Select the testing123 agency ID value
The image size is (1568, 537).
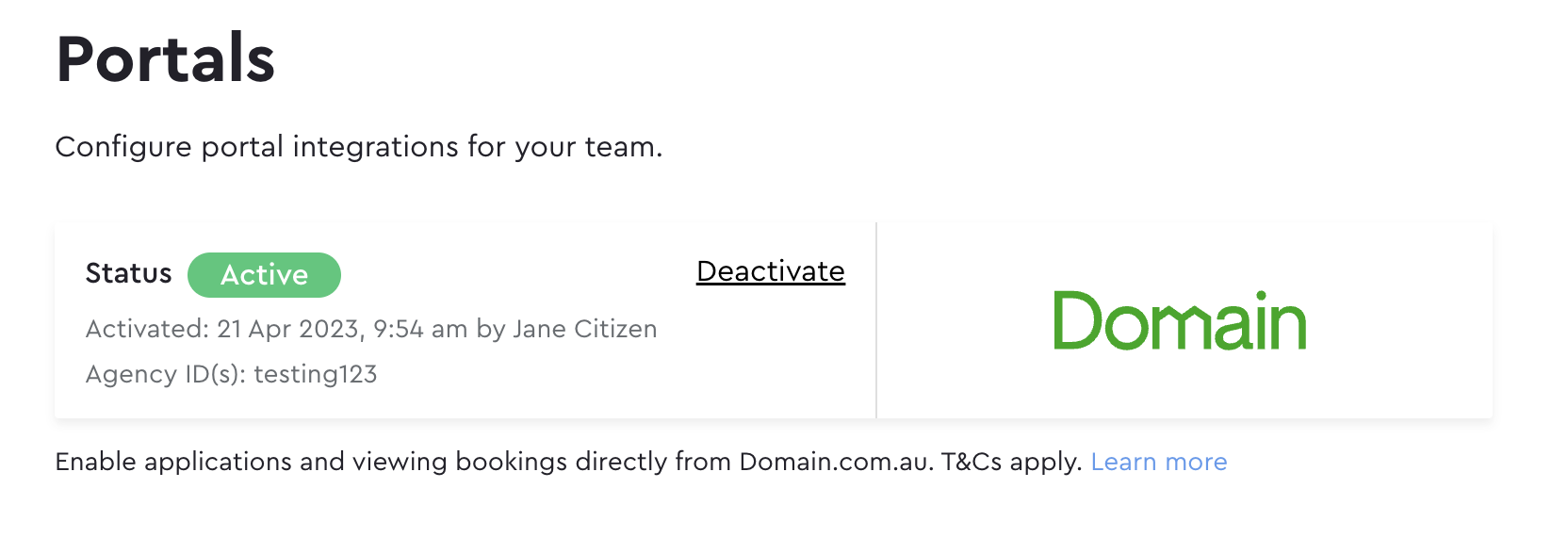coord(316,374)
